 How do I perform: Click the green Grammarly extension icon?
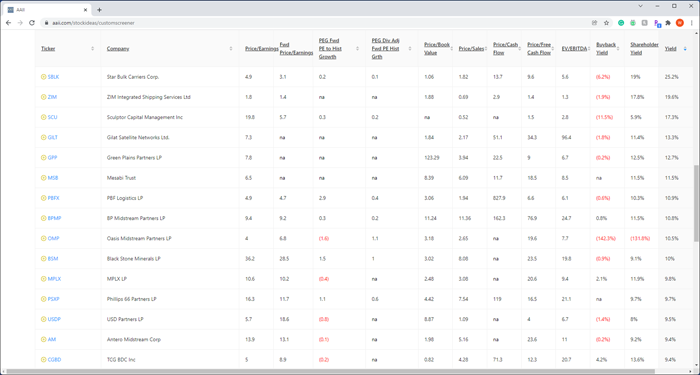621,23
